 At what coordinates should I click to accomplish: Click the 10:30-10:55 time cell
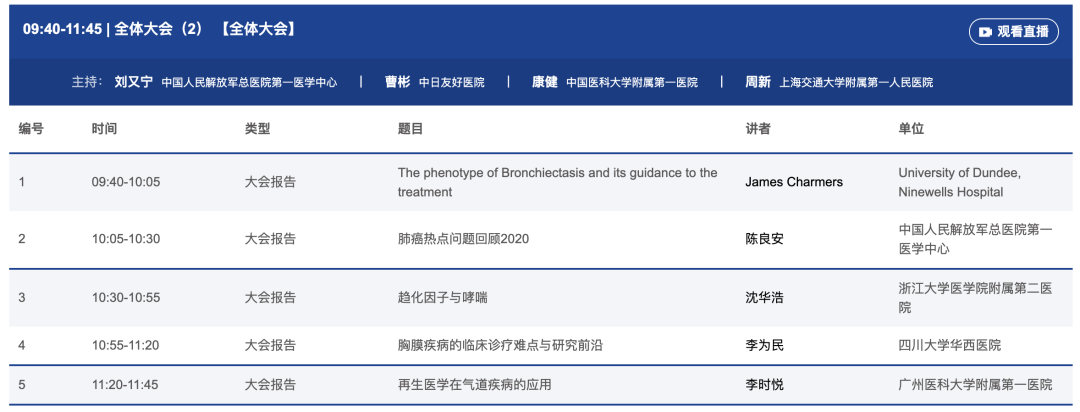pos(125,298)
